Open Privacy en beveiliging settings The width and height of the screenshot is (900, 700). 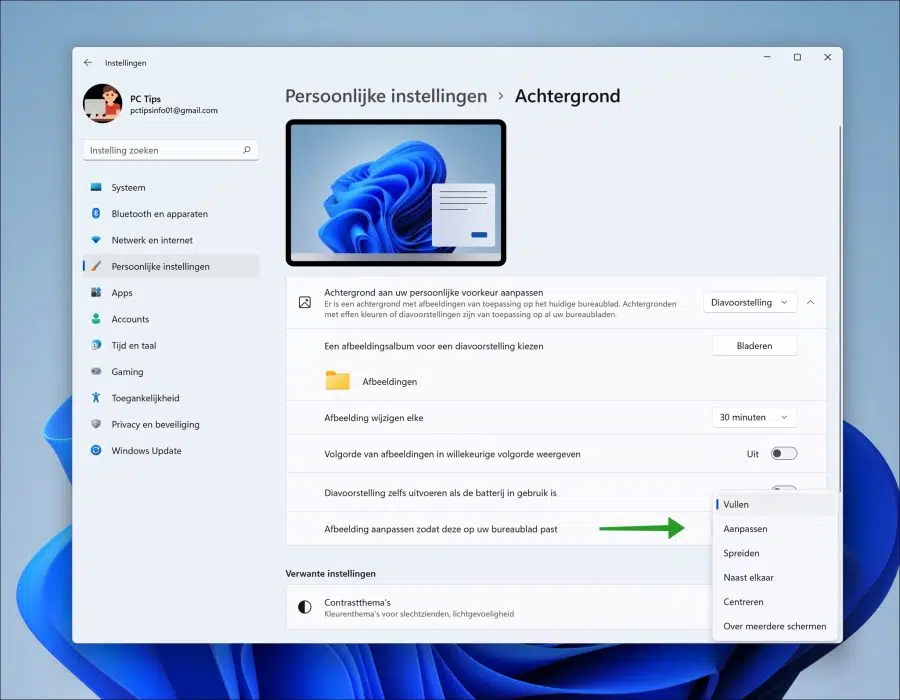[171, 425]
